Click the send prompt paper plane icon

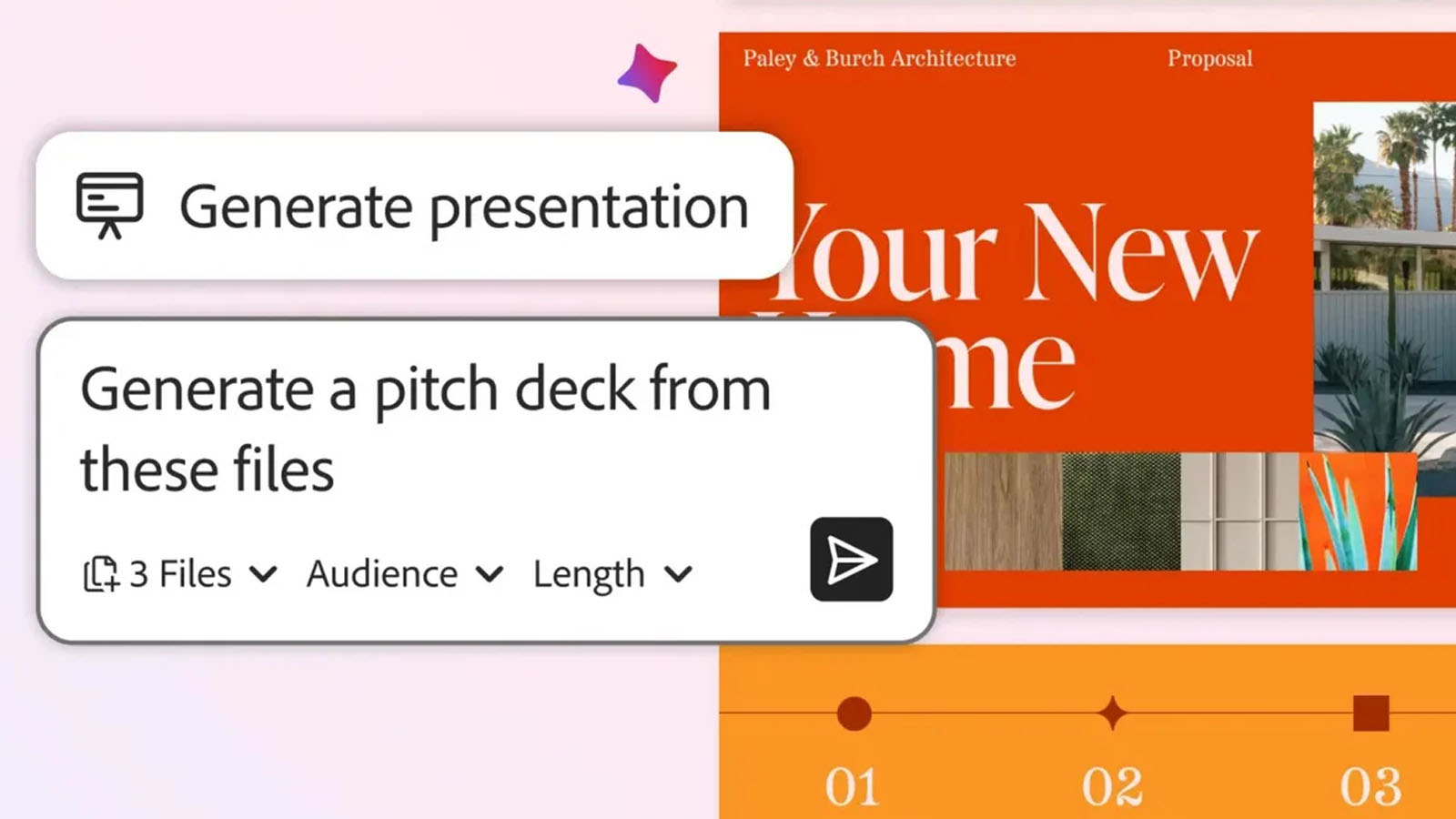pyautogui.click(x=850, y=559)
